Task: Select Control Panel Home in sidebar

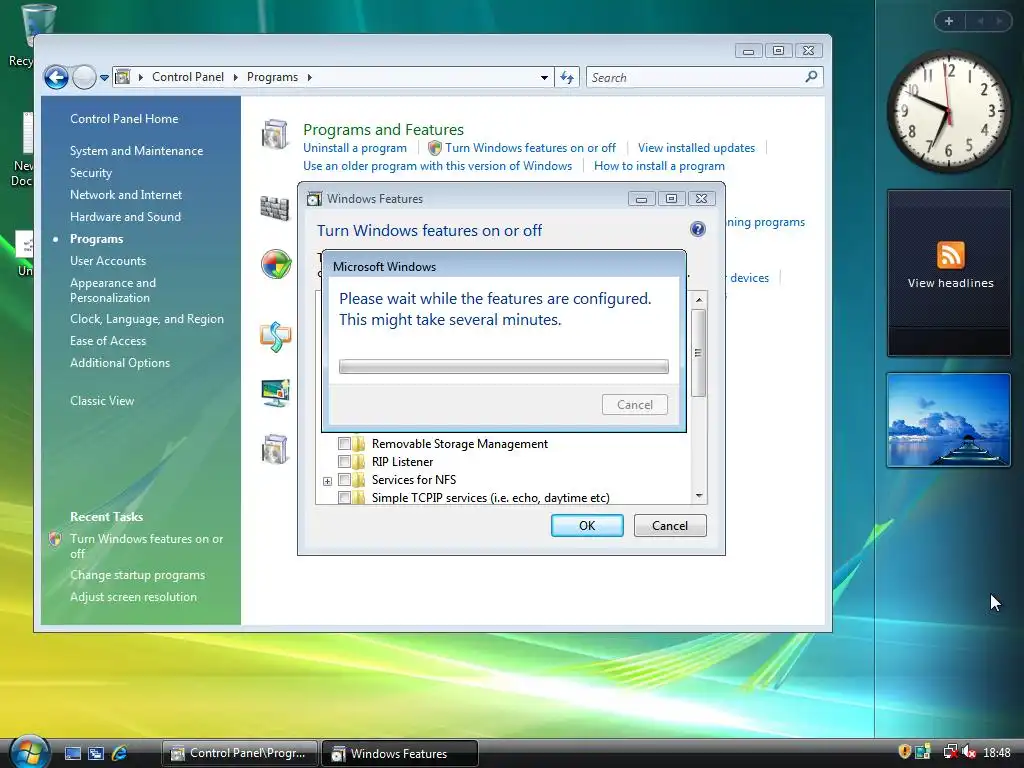Action: pyautogui.click(x=124, y=119)
